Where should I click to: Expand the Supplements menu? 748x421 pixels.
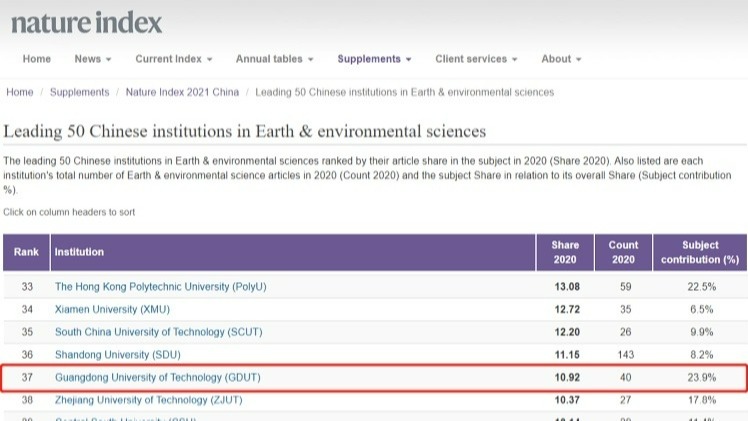[374, 59]
